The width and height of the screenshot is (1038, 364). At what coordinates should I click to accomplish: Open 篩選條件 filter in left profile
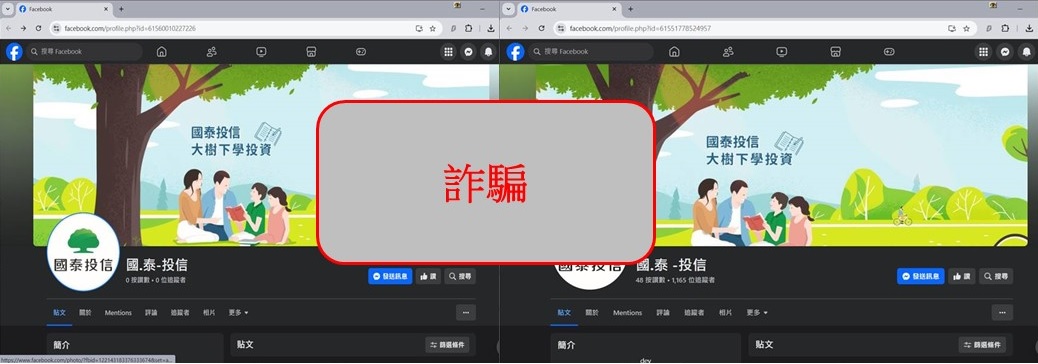448,345
